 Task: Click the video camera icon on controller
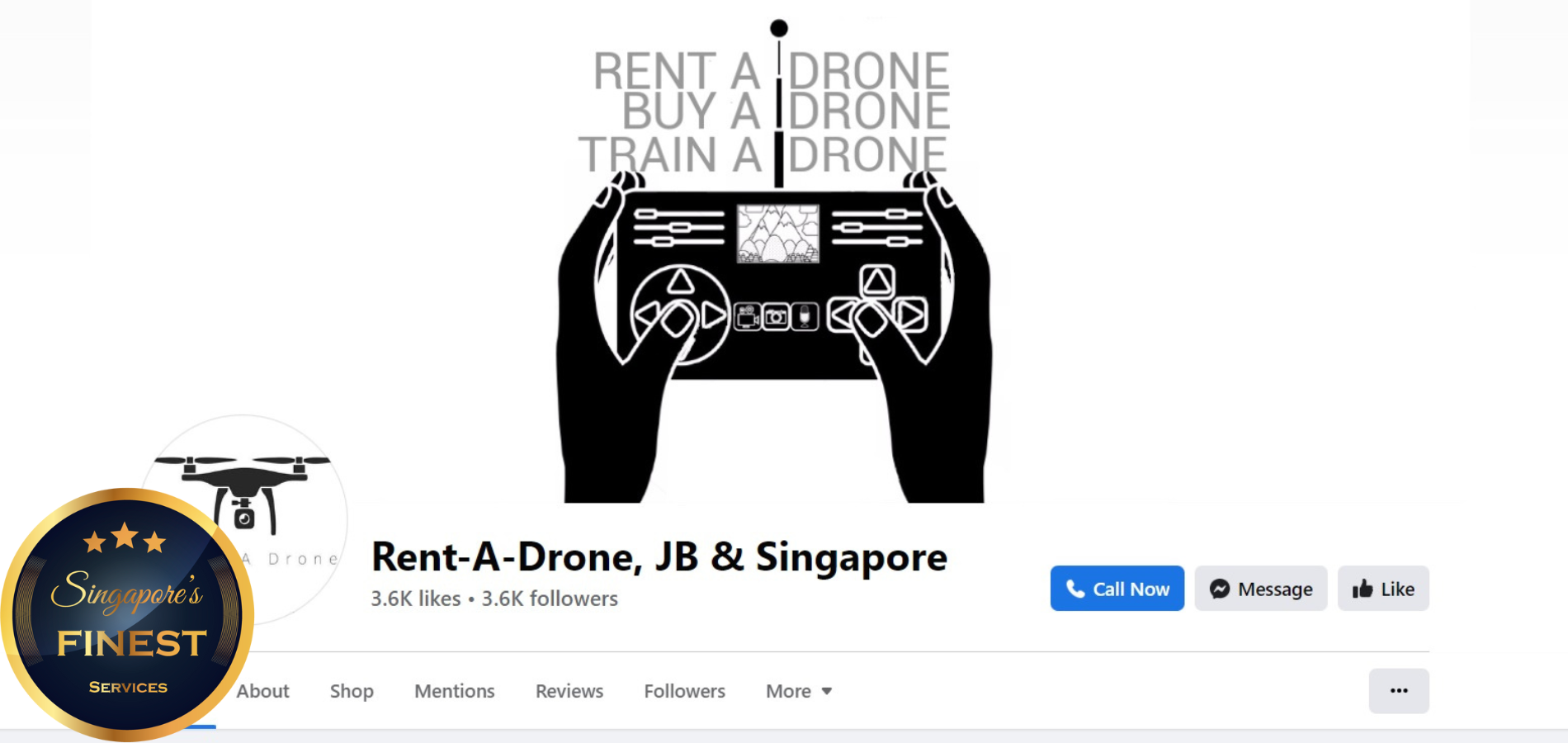coord(748,317)
